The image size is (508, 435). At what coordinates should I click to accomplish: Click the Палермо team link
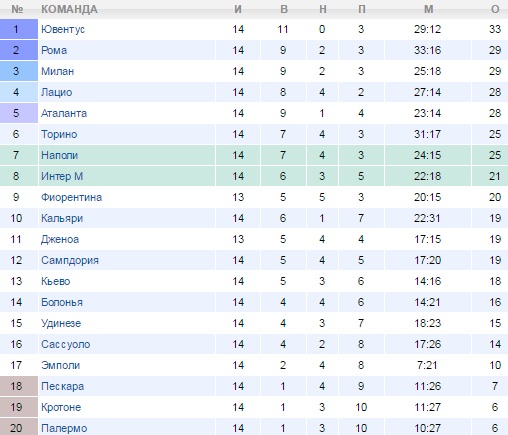click(64, 428)
